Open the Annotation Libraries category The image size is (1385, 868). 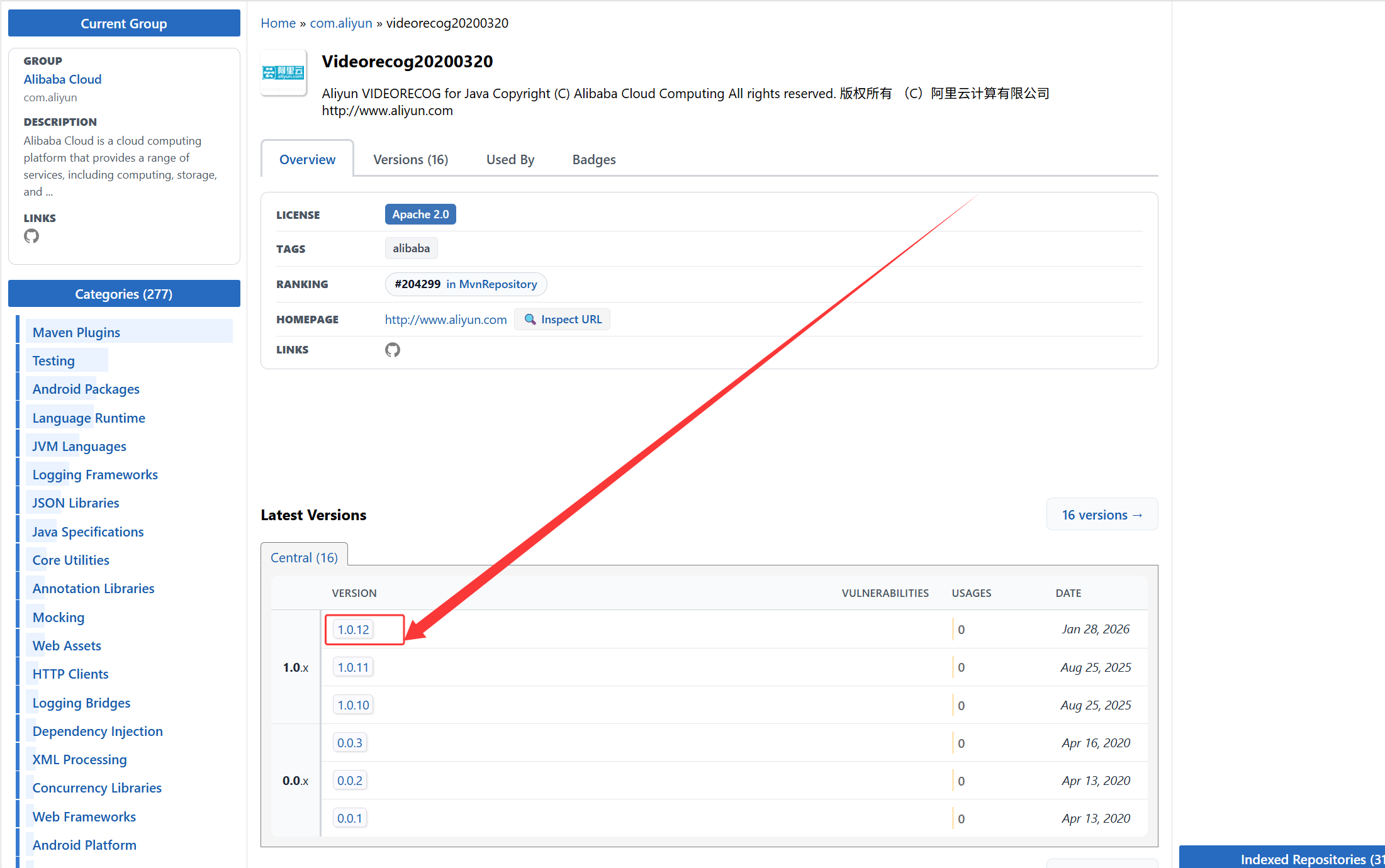(93, 588)
